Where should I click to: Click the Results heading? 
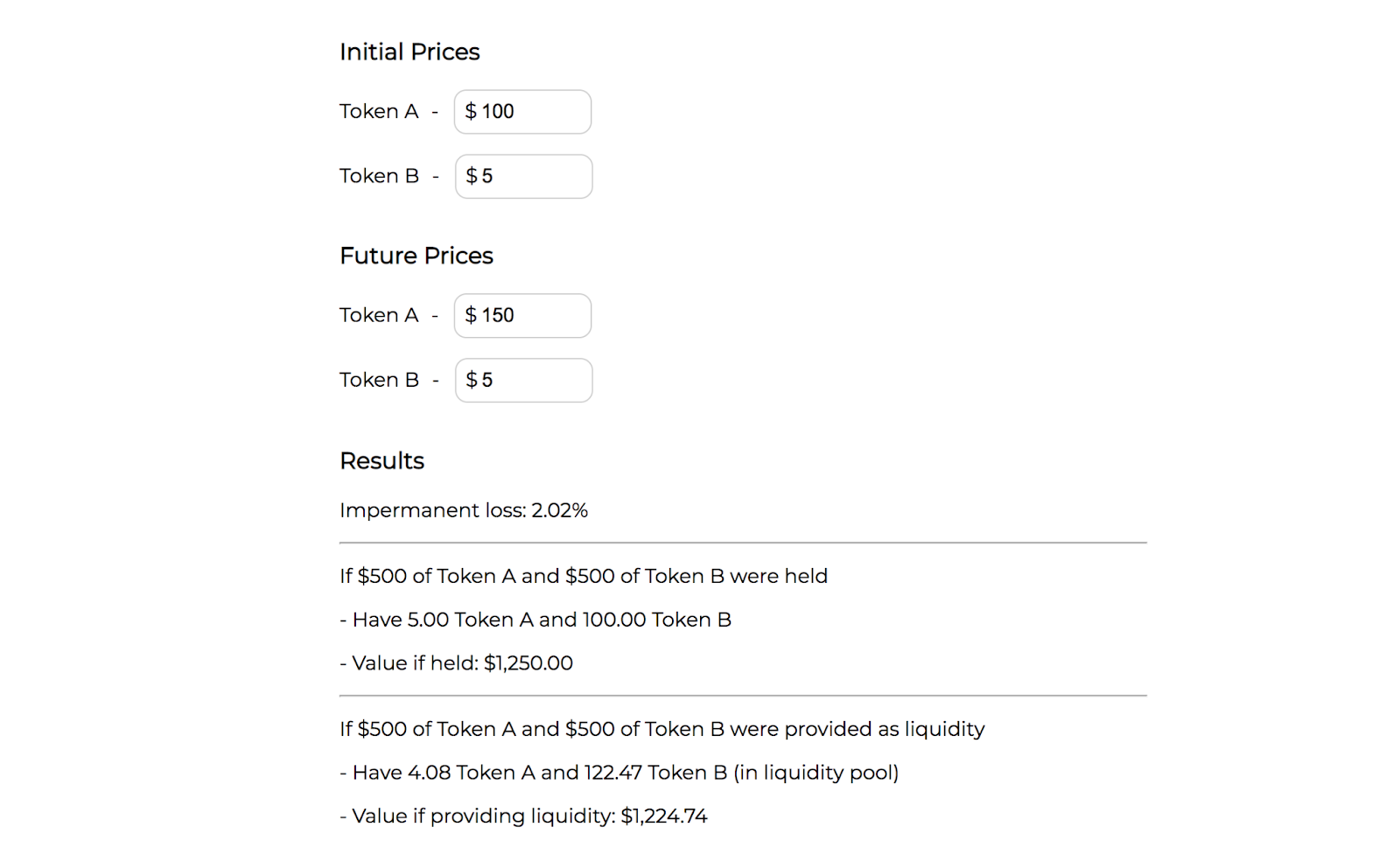click(x=381, y=461)
